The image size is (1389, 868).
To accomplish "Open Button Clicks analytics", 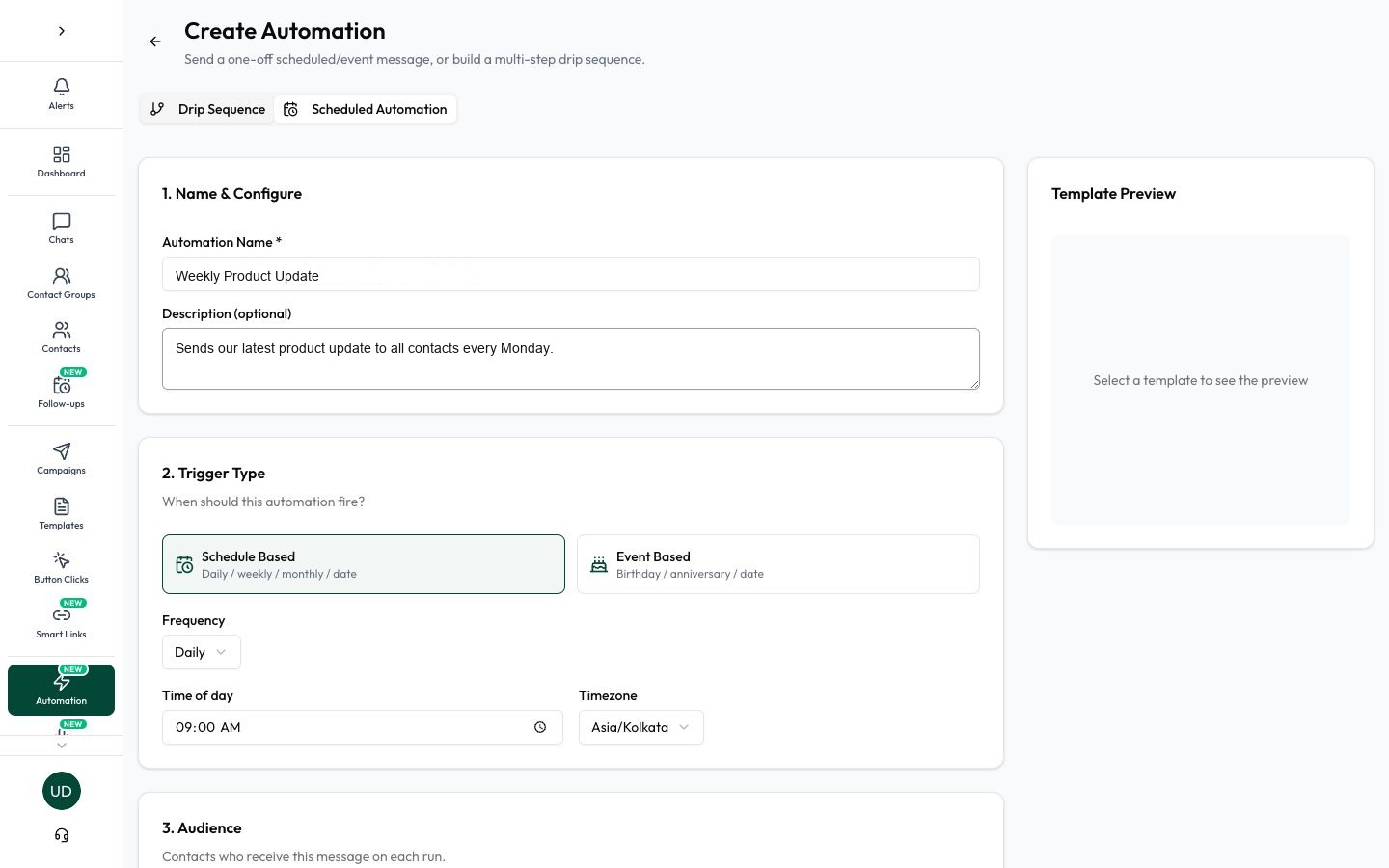I will [x=61, y=568].
